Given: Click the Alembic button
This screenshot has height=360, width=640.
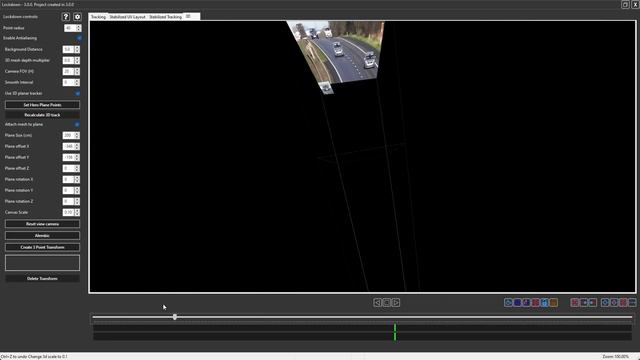Looking at the screenshot, I should 42,236.
